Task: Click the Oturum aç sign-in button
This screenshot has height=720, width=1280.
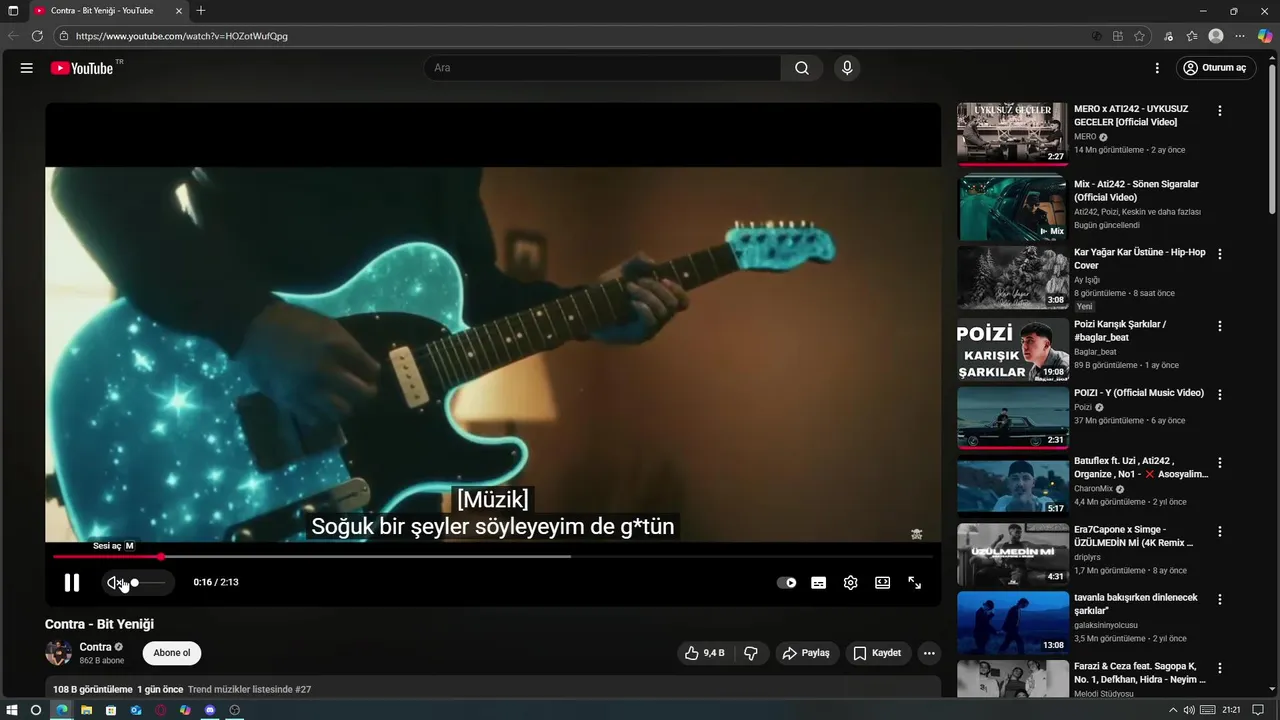Action: [1215, 68]
